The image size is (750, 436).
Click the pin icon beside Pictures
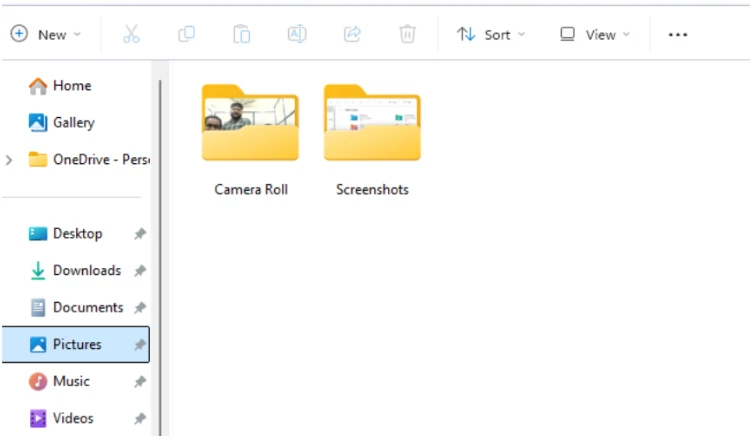140,344
